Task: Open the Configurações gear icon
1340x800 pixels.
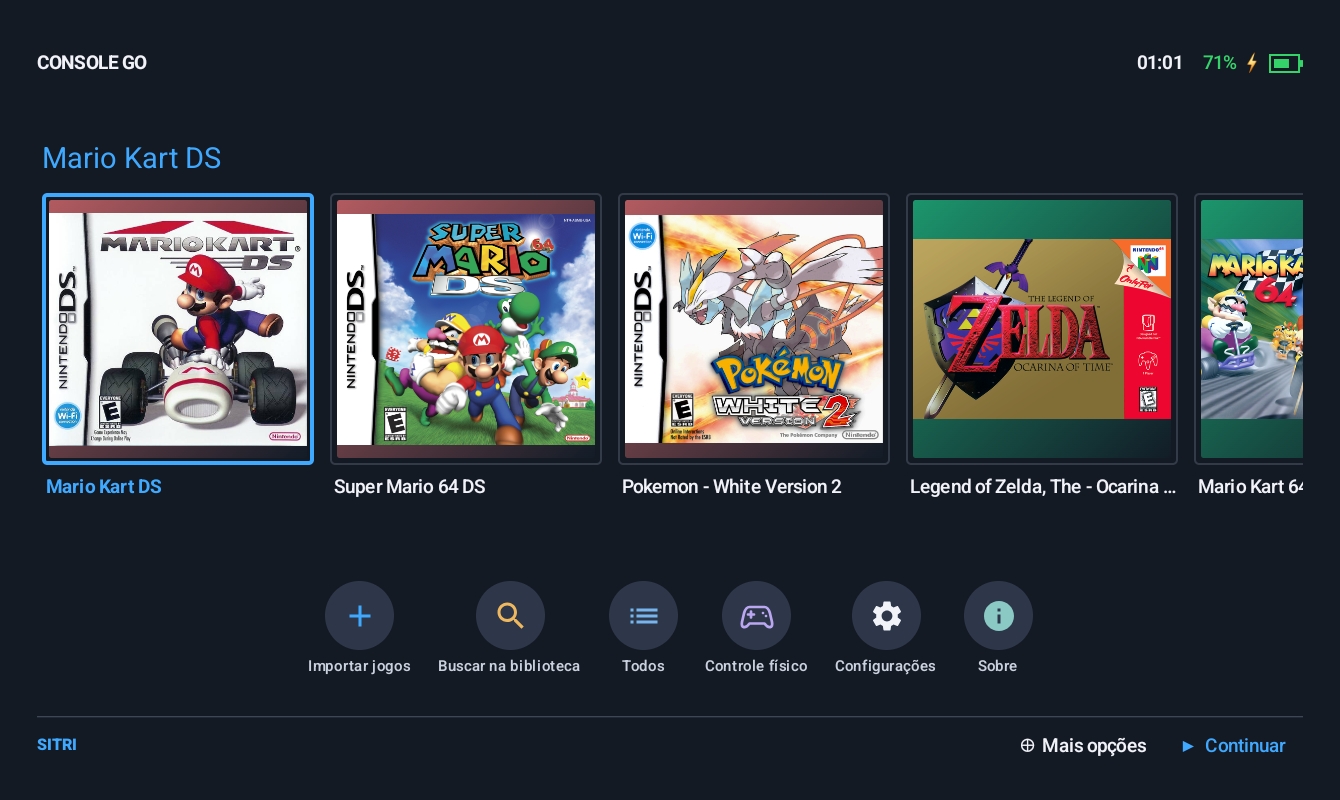Action: [x=886, y=616]
